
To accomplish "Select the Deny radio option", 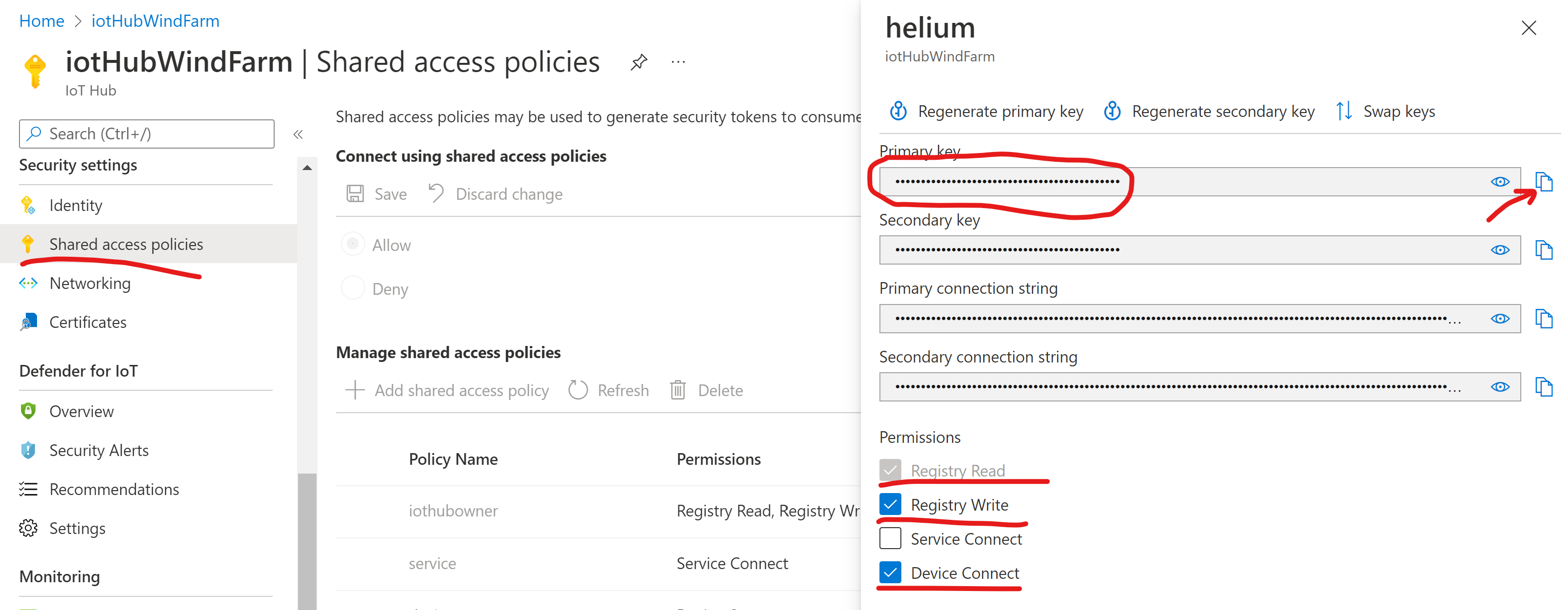I will pyautogui.click(x=353, y=288).
